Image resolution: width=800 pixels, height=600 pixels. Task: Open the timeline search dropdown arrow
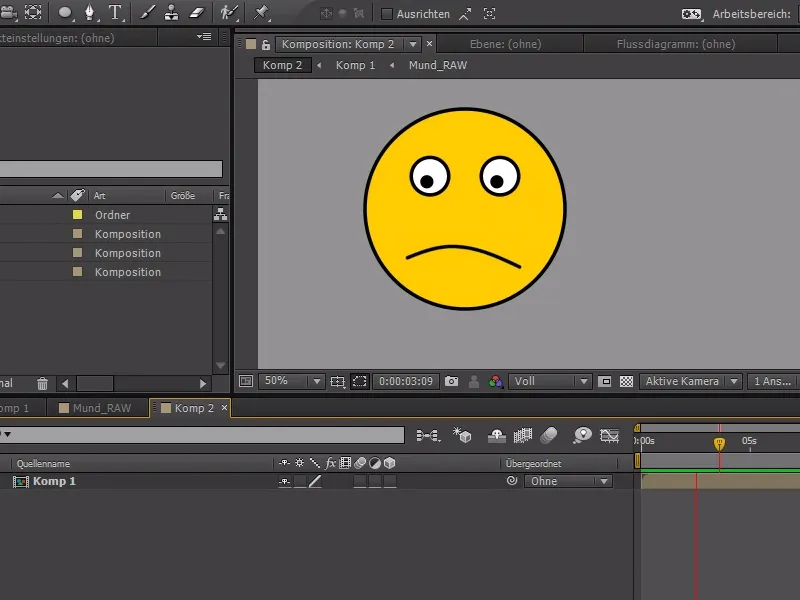pos(7,434)
